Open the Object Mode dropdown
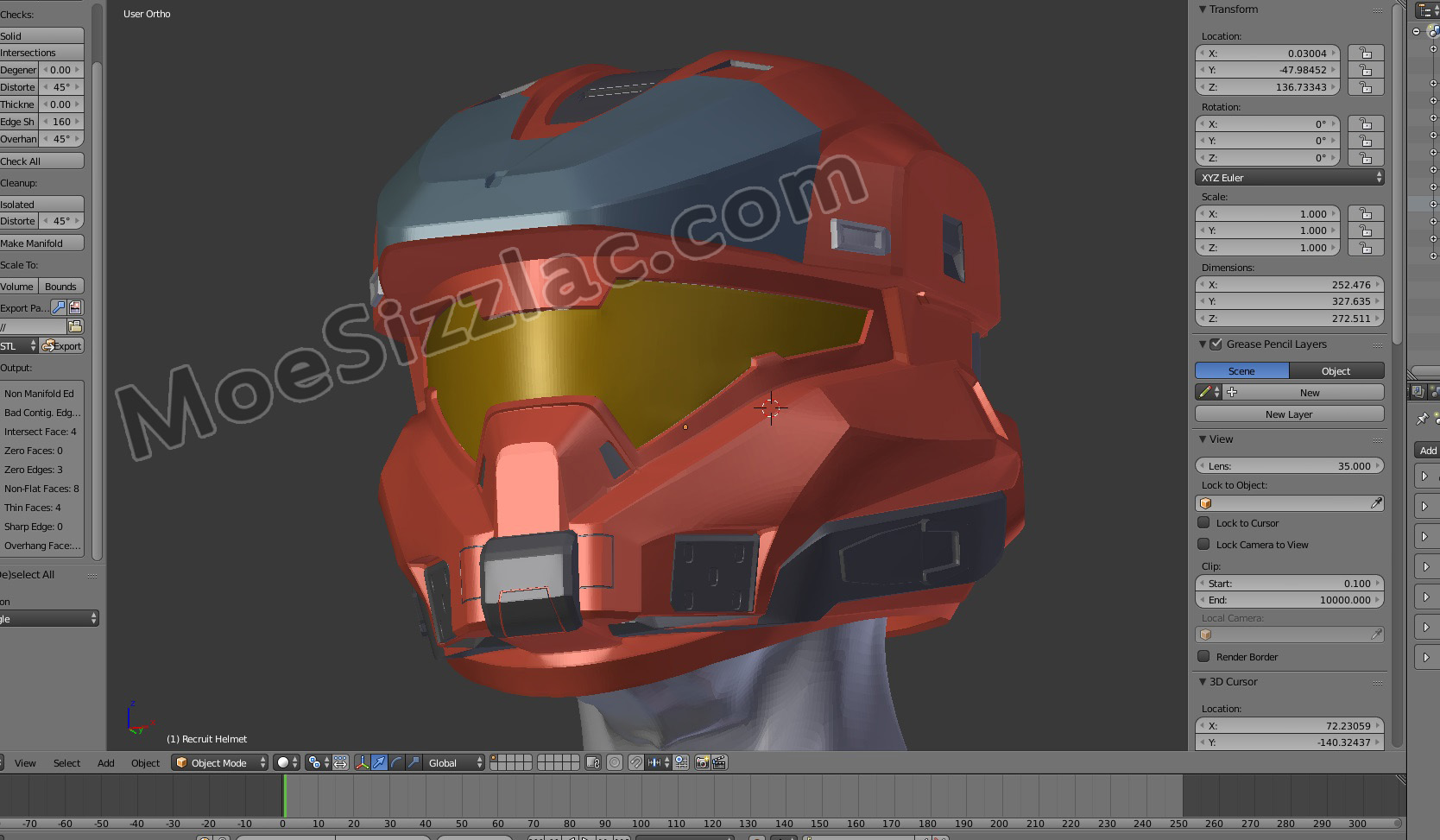 click(220, 762)
